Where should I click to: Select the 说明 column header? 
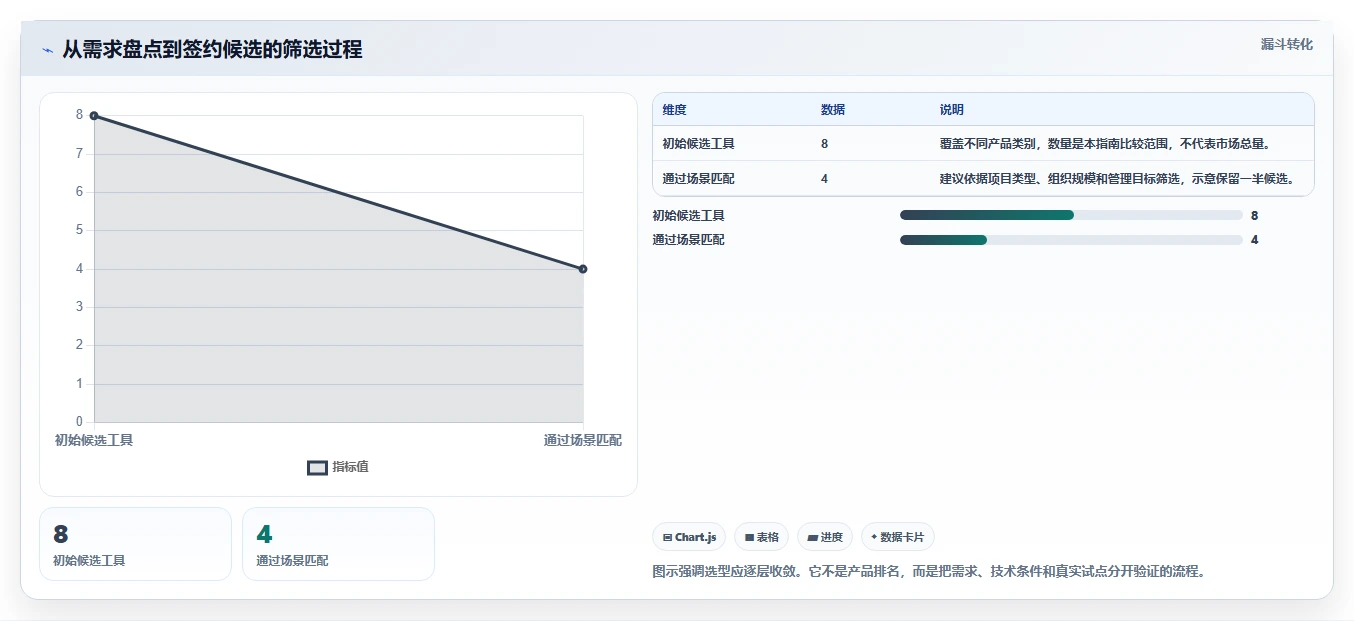pyautogui.click(x=952, y=110)
